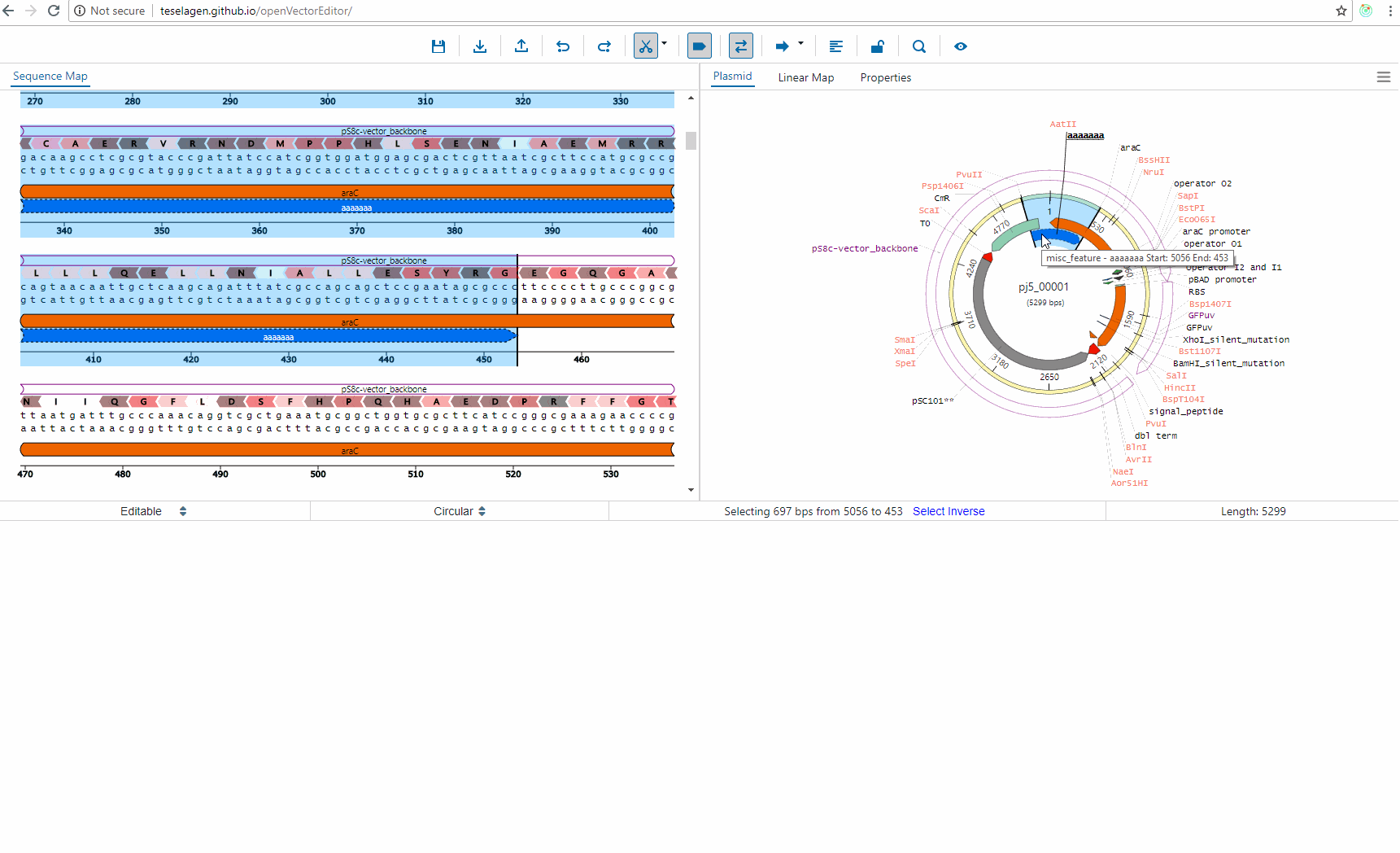The width and height of the screenshot is (1400, 853).
Task: Toggle the ORF translations arrows button
Action: tap(741, 46)
